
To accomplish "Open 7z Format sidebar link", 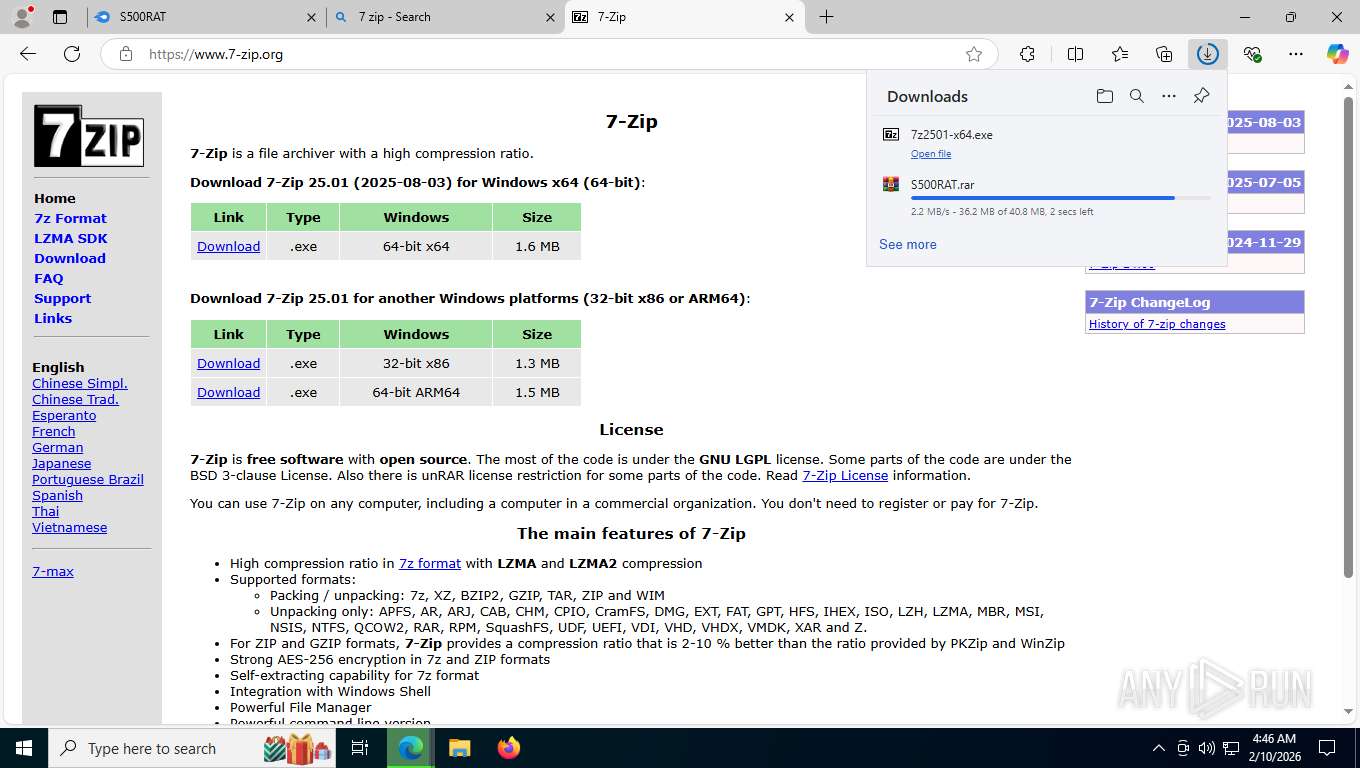I will [x=70, y=218].
